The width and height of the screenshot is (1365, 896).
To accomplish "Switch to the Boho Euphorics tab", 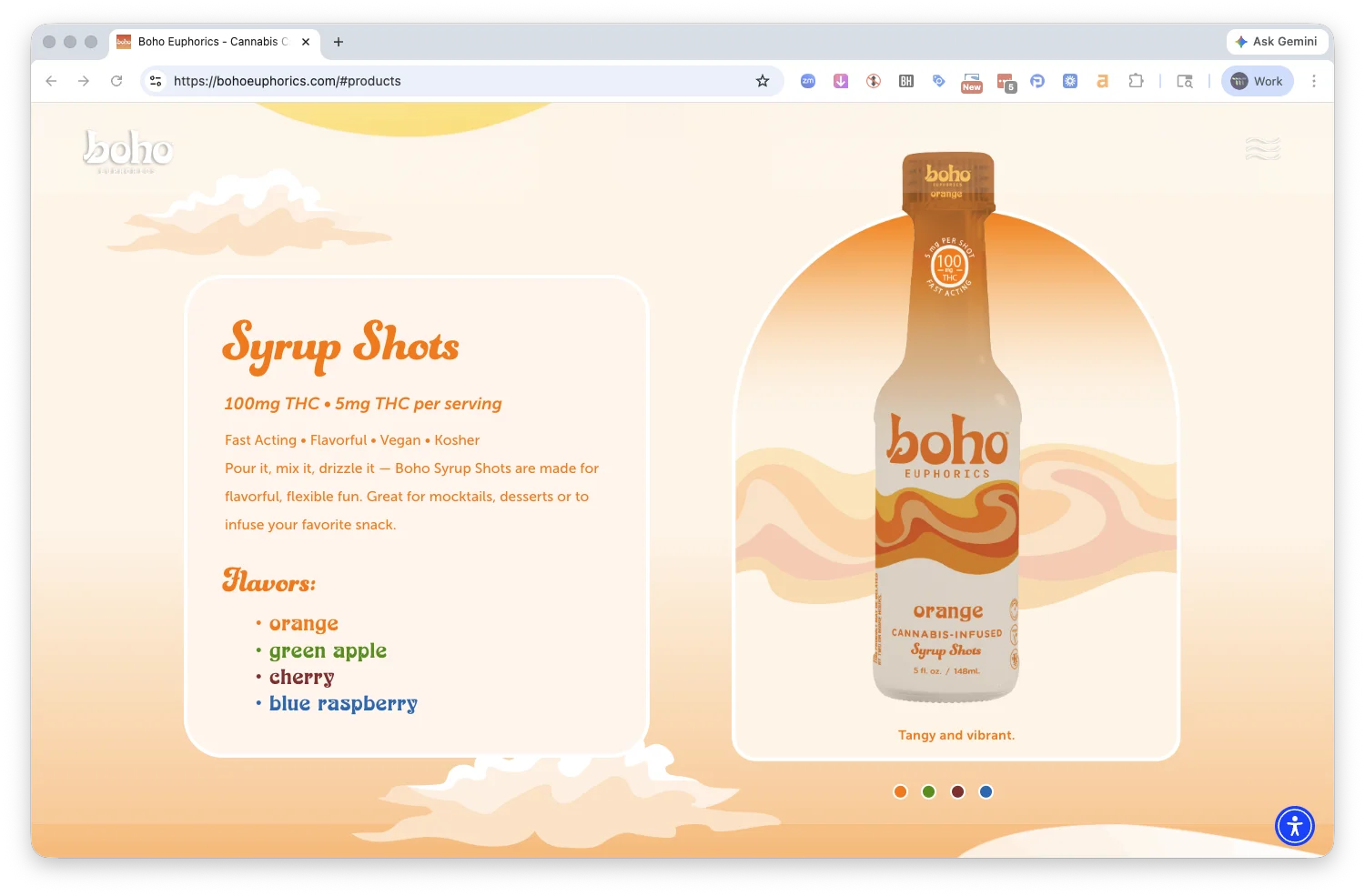I will click(211, 42).
